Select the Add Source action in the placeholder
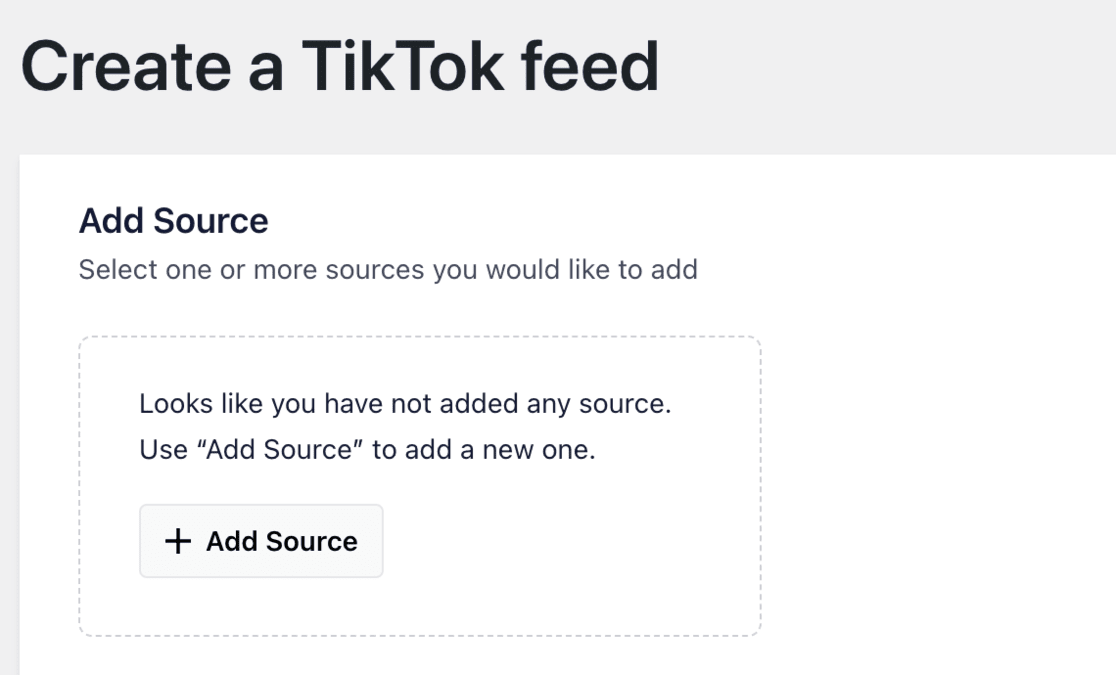The width and height of the screenshot is (1116, 675). (x=261, y=541)
